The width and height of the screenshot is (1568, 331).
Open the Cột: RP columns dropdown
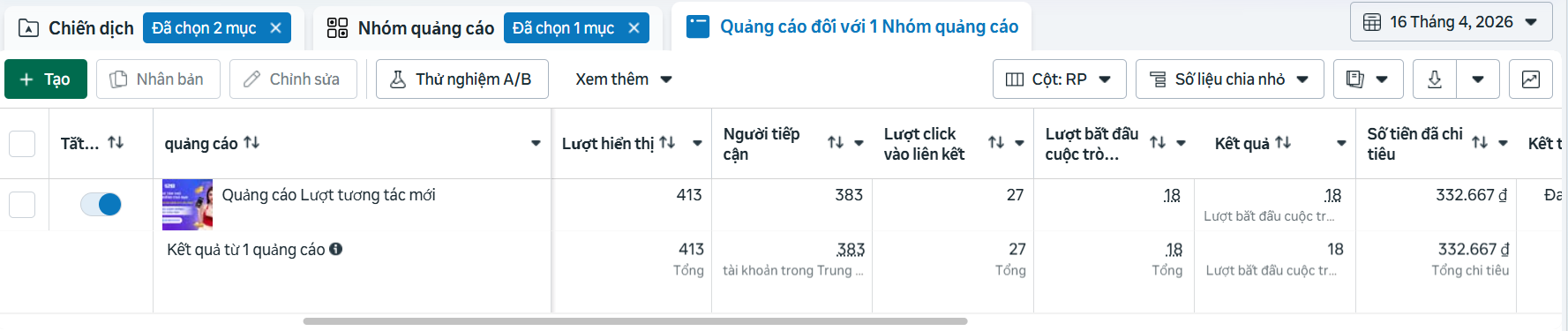pyautogui.click(x=1059, y=79)
